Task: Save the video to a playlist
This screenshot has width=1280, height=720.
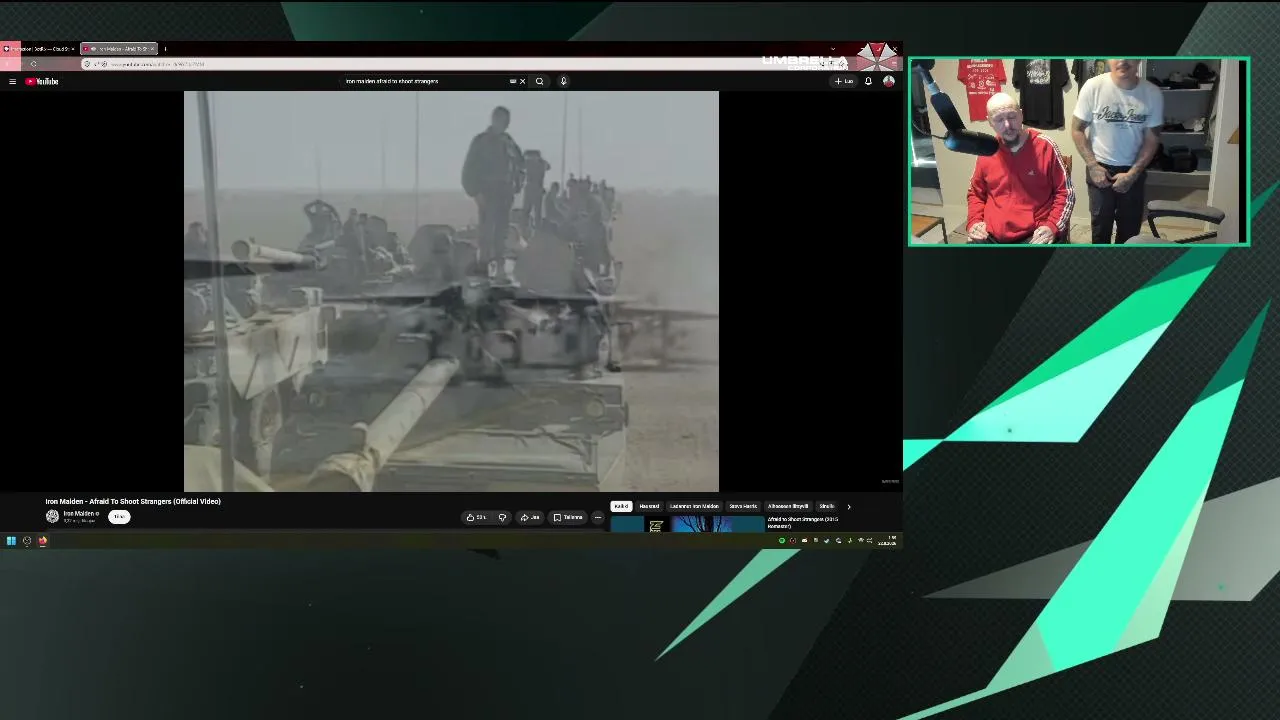Action: click(x=568, y=517)
